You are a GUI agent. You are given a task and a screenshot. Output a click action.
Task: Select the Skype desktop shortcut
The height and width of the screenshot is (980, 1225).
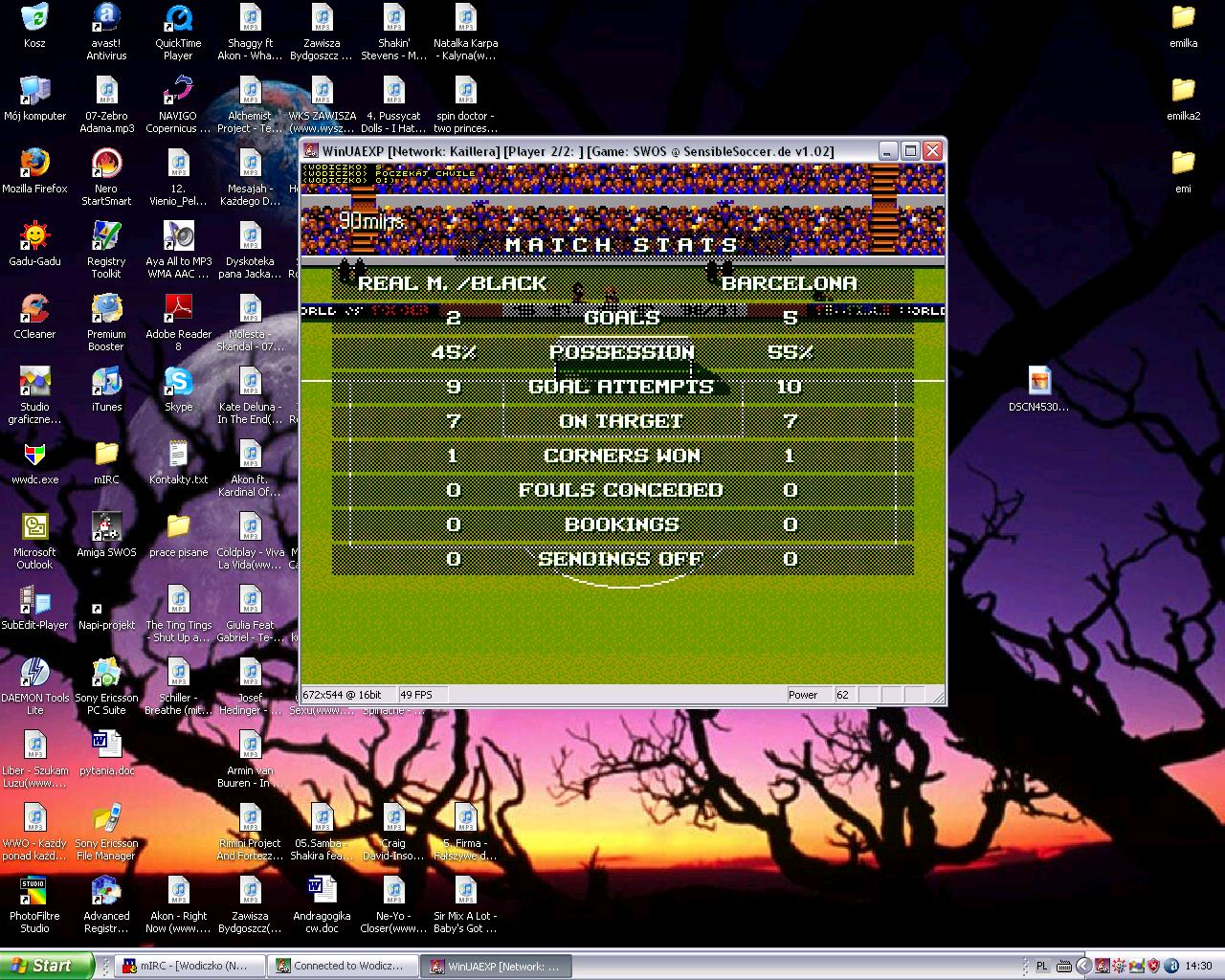click(x=178, y=382)
